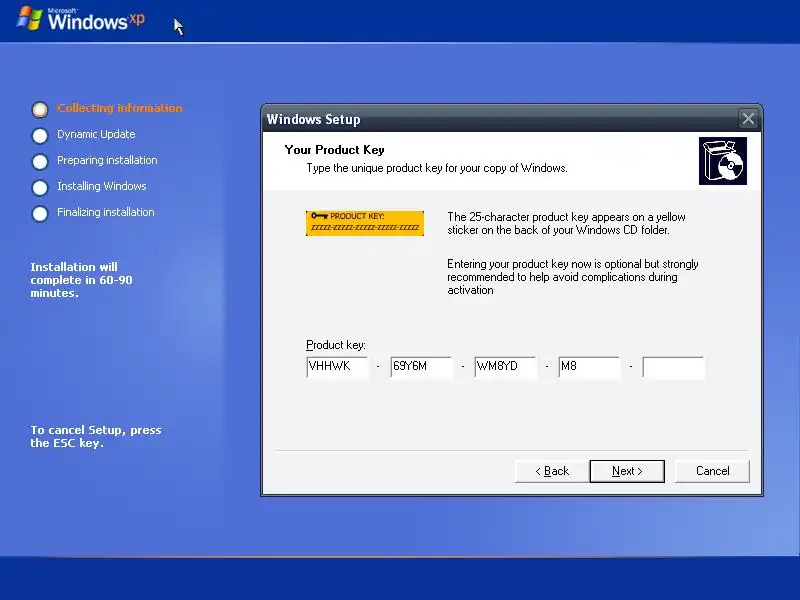Screen dimensions: 800x600
Task: Click 'Entering your product key now is optional' paragraph
Action: [572, 277]
